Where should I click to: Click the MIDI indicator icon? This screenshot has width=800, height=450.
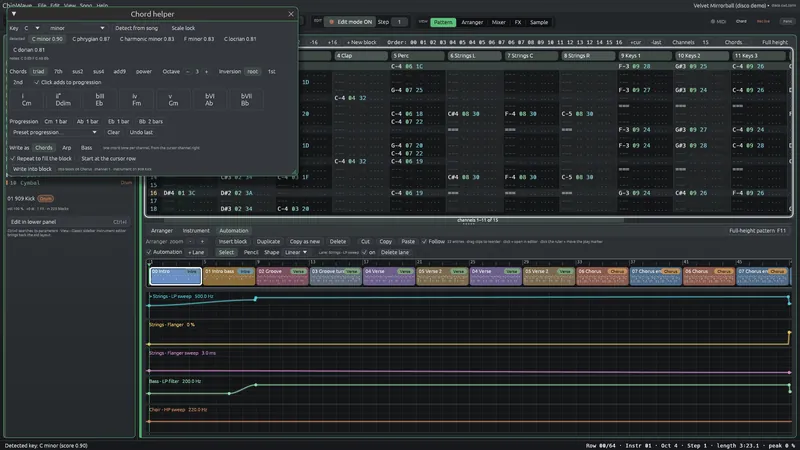(x=718, y=21)
